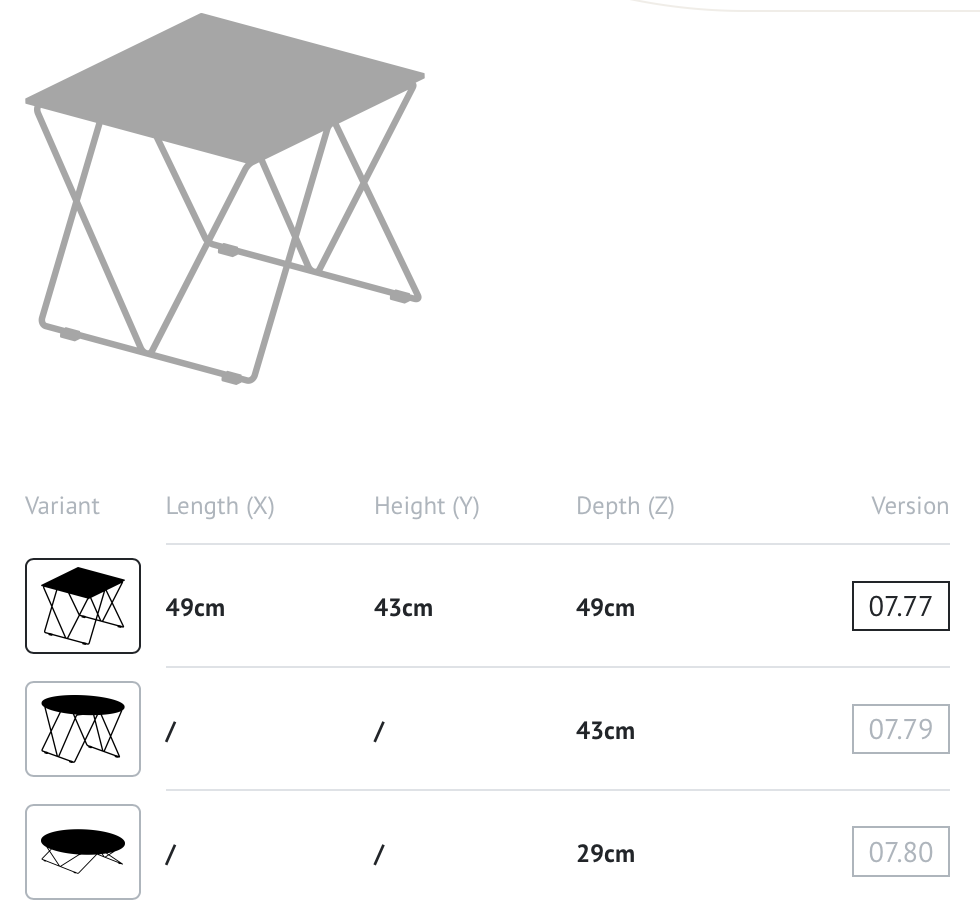This screenshot has height=916, width=980.
Task: Click the slash under Height for 07.80
Action: pyautogui.click(x=379, y=855)
